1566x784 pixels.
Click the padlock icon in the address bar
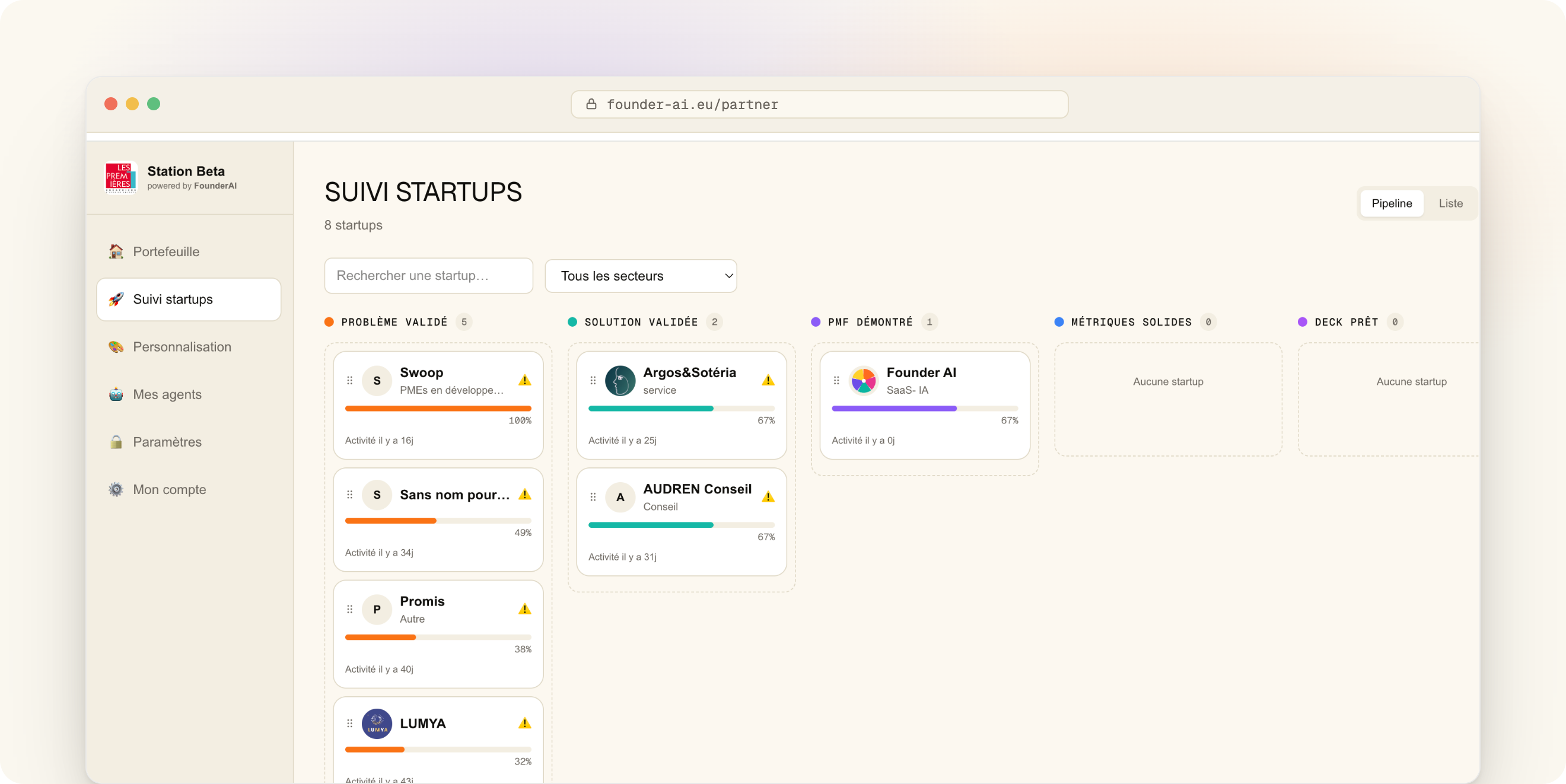click(591, 104)
